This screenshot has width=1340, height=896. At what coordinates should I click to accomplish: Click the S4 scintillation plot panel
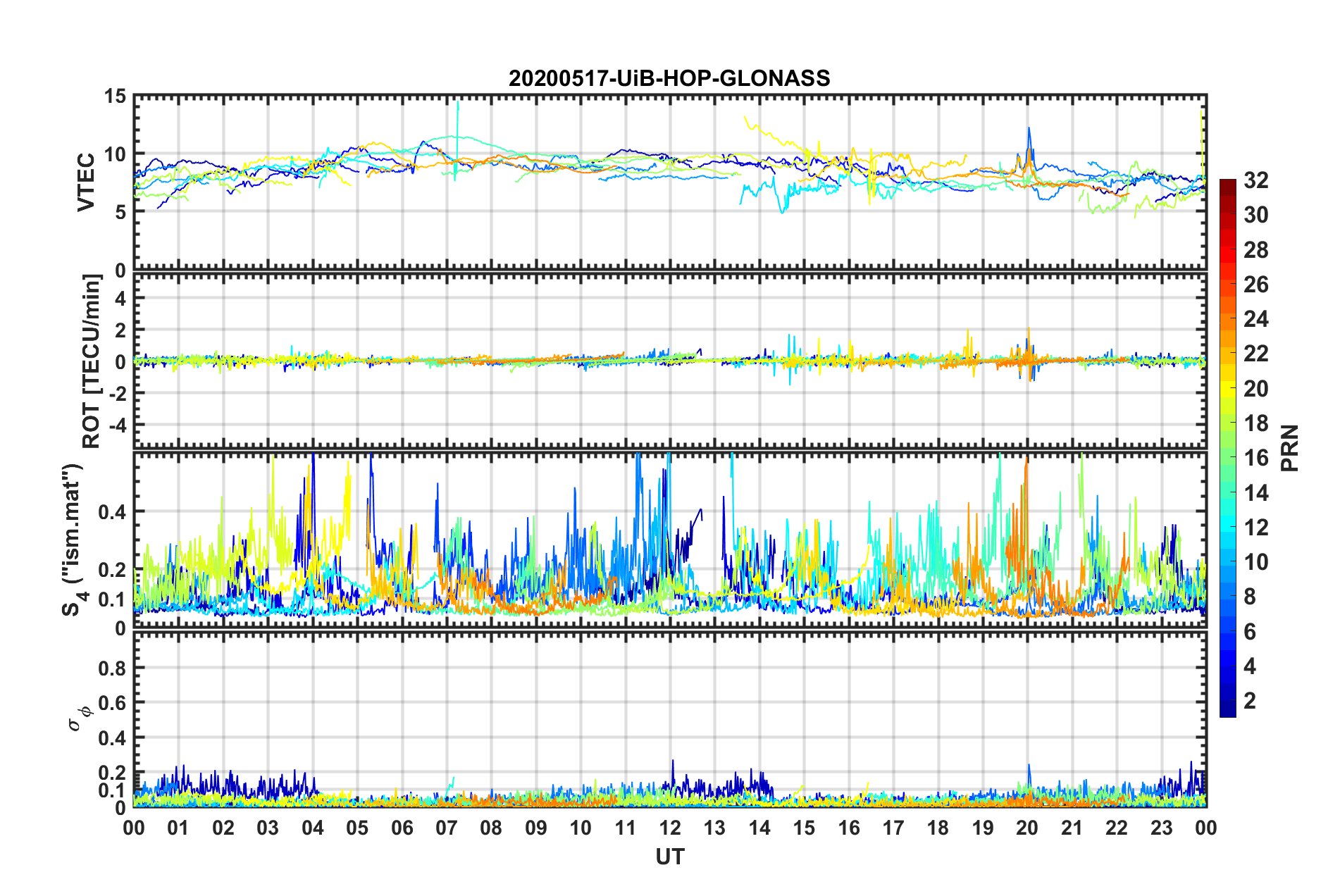click(x=670, y=540)
